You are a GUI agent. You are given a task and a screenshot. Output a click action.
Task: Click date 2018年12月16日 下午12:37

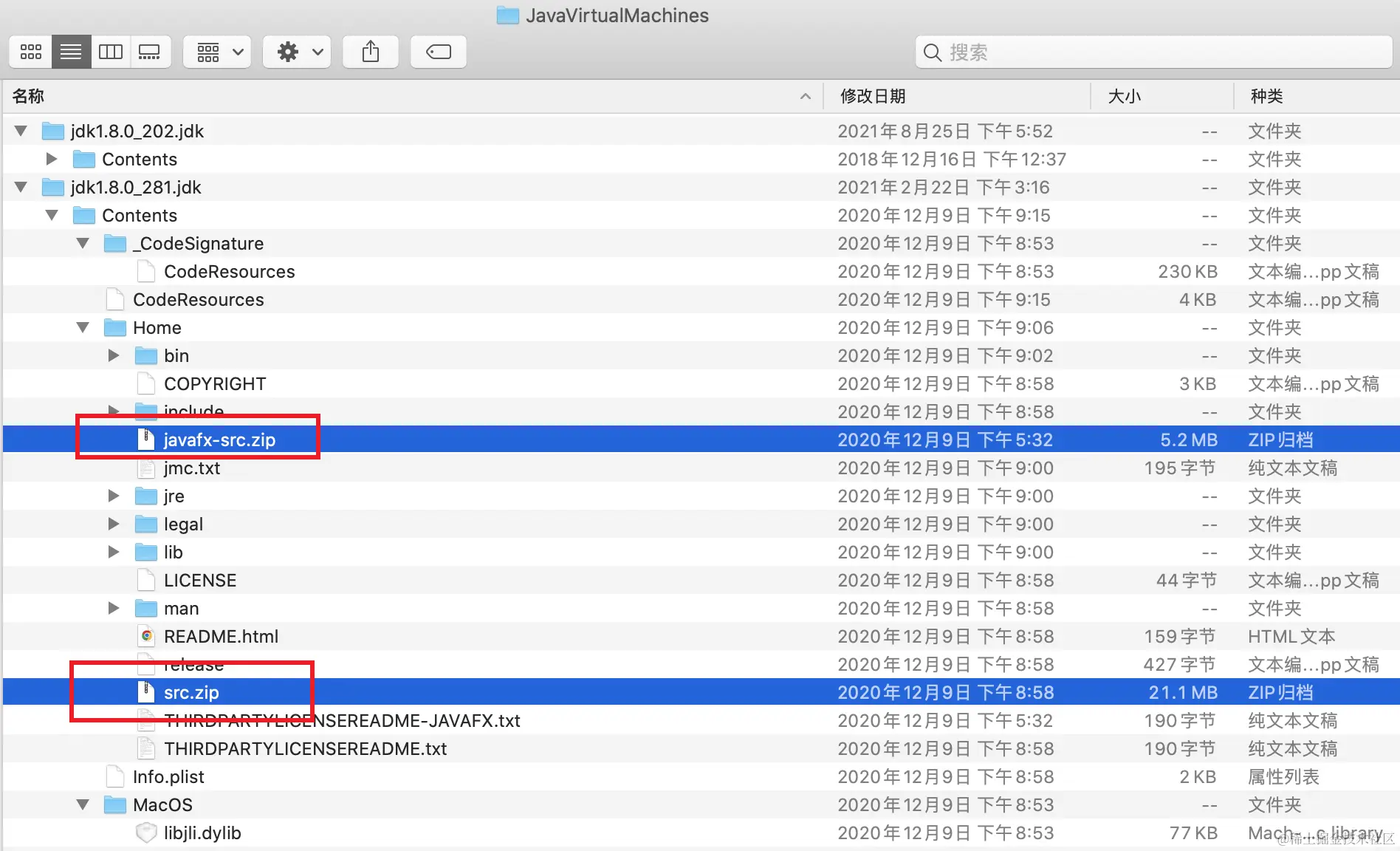point(952,159)
